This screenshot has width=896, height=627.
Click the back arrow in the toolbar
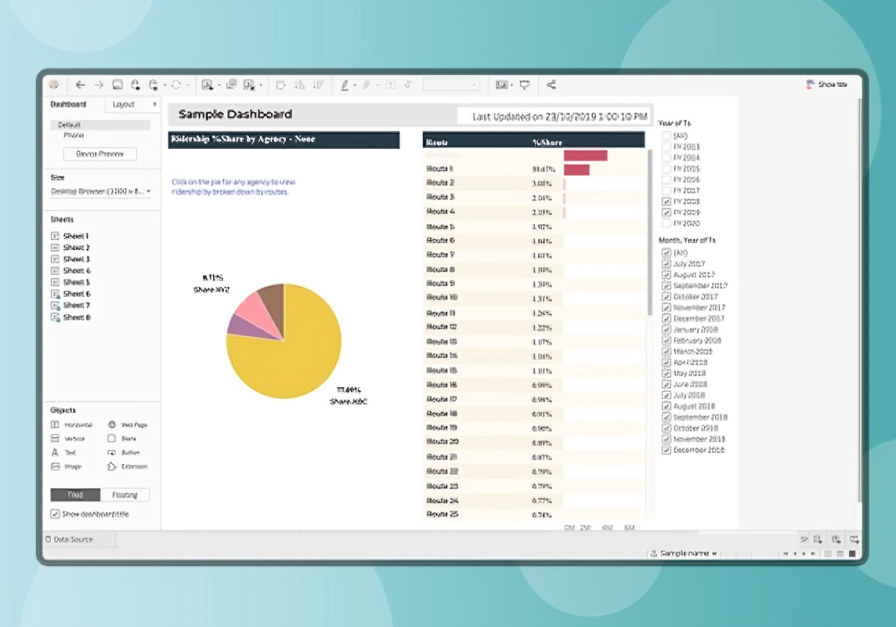click(x=81, y=85)
